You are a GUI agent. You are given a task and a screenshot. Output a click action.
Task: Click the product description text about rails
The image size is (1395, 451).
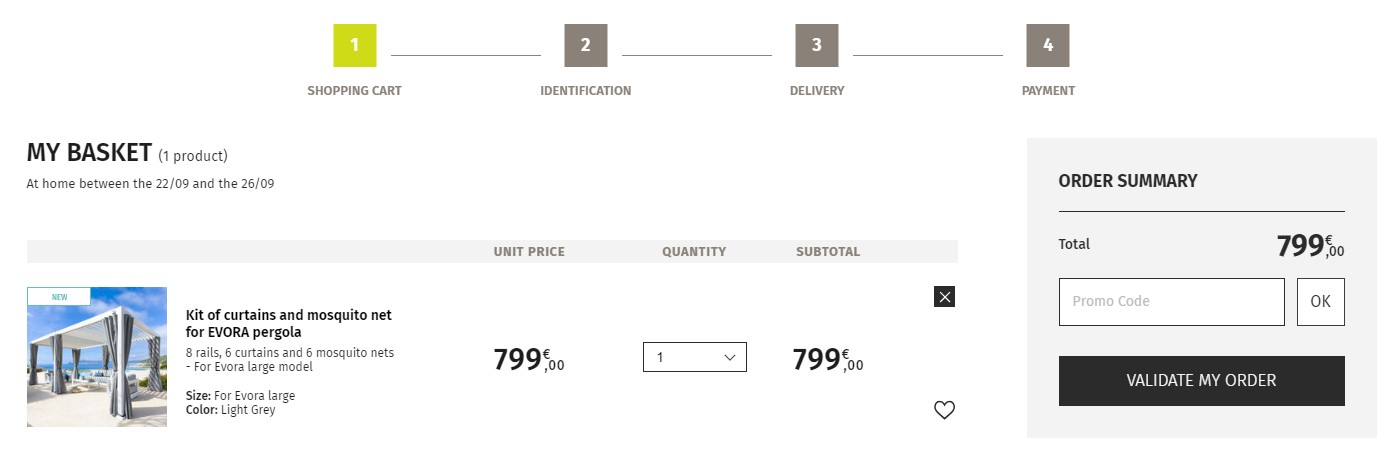coord(290,360)
